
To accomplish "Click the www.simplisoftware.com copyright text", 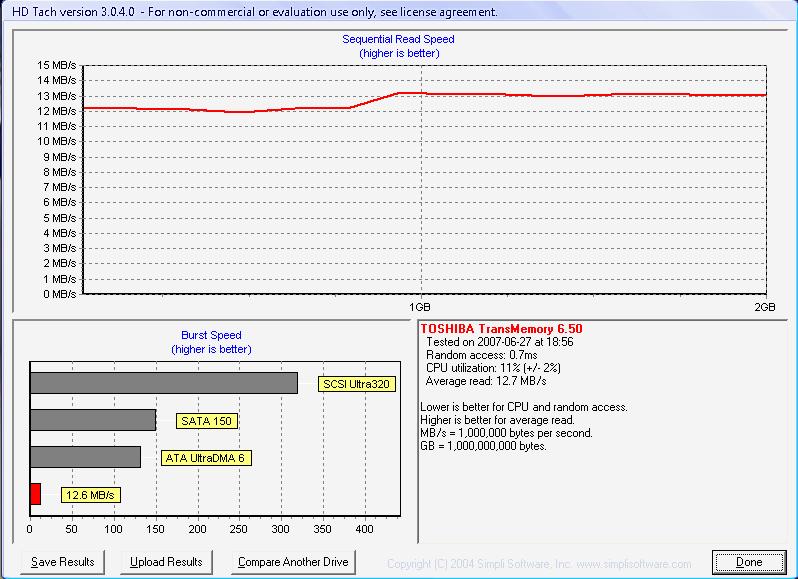I will [x=539, y=564].
